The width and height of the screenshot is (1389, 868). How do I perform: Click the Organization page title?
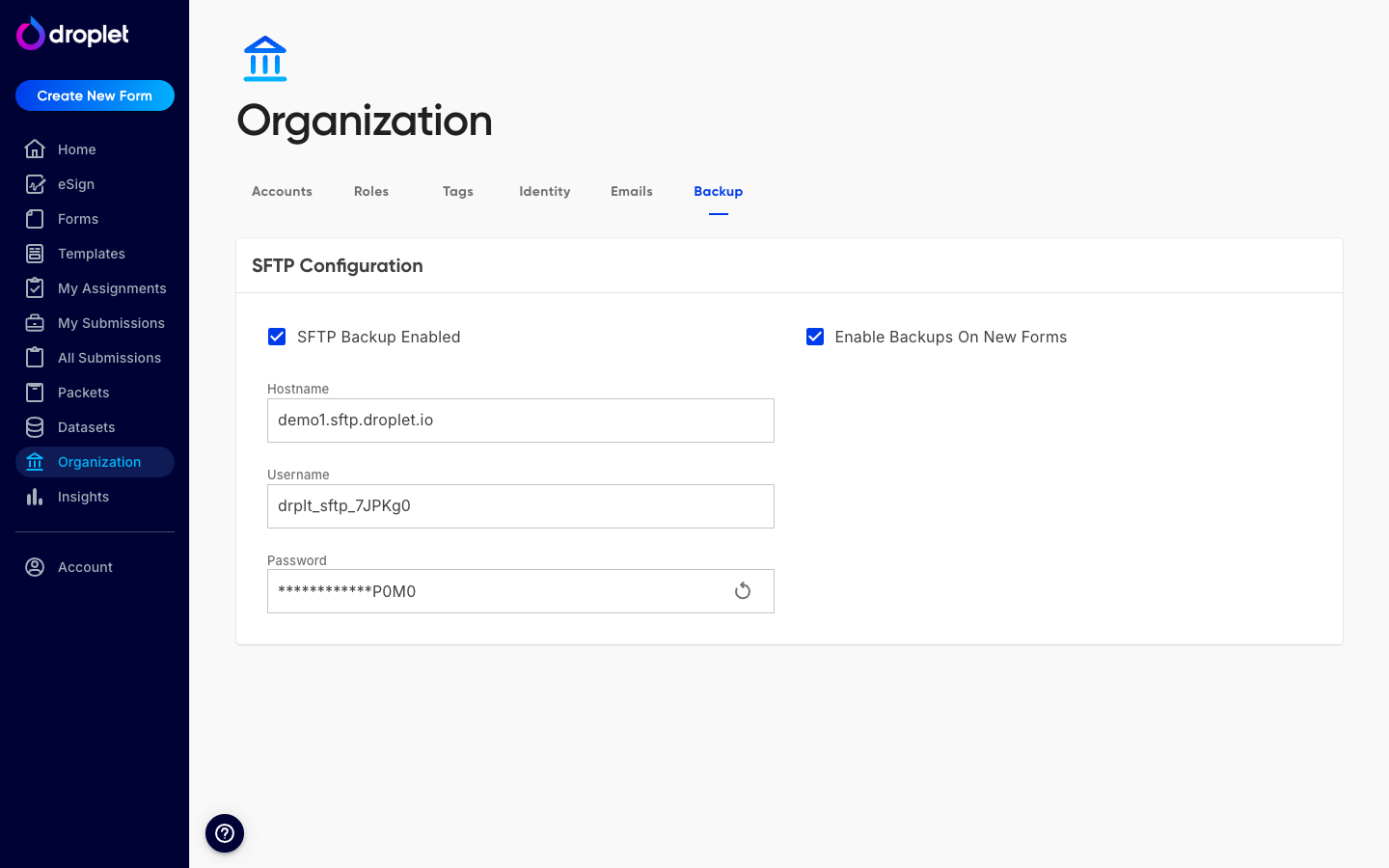point(365,121)
